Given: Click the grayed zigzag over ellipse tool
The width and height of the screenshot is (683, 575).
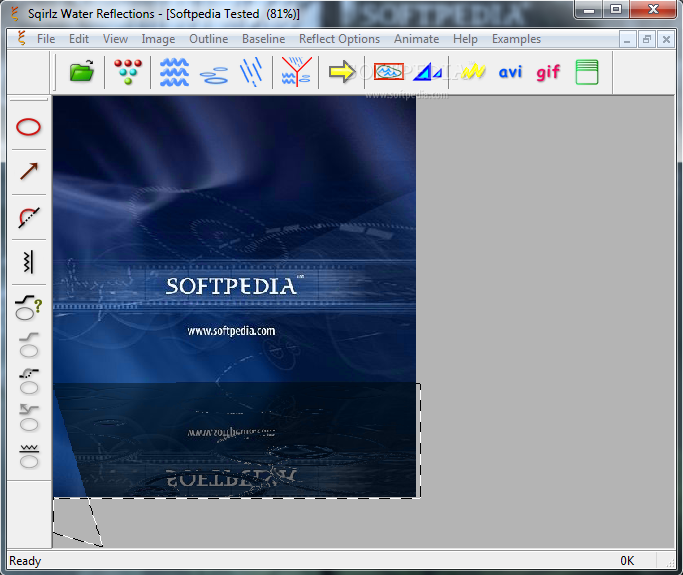Looking at the screenshot, I should click(29, 456).
